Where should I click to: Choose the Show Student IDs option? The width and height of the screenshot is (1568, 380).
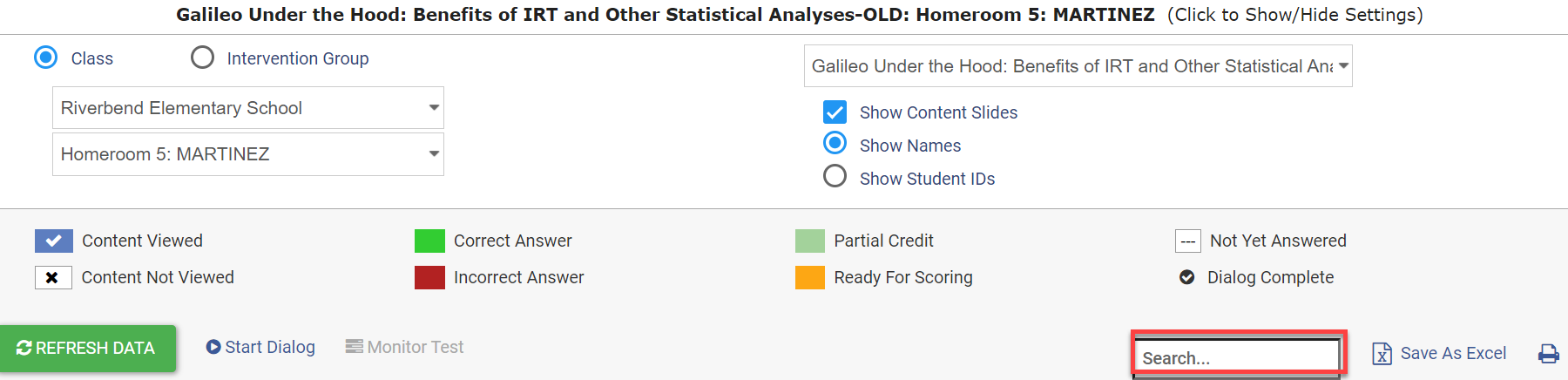click(x=835, y=177)
